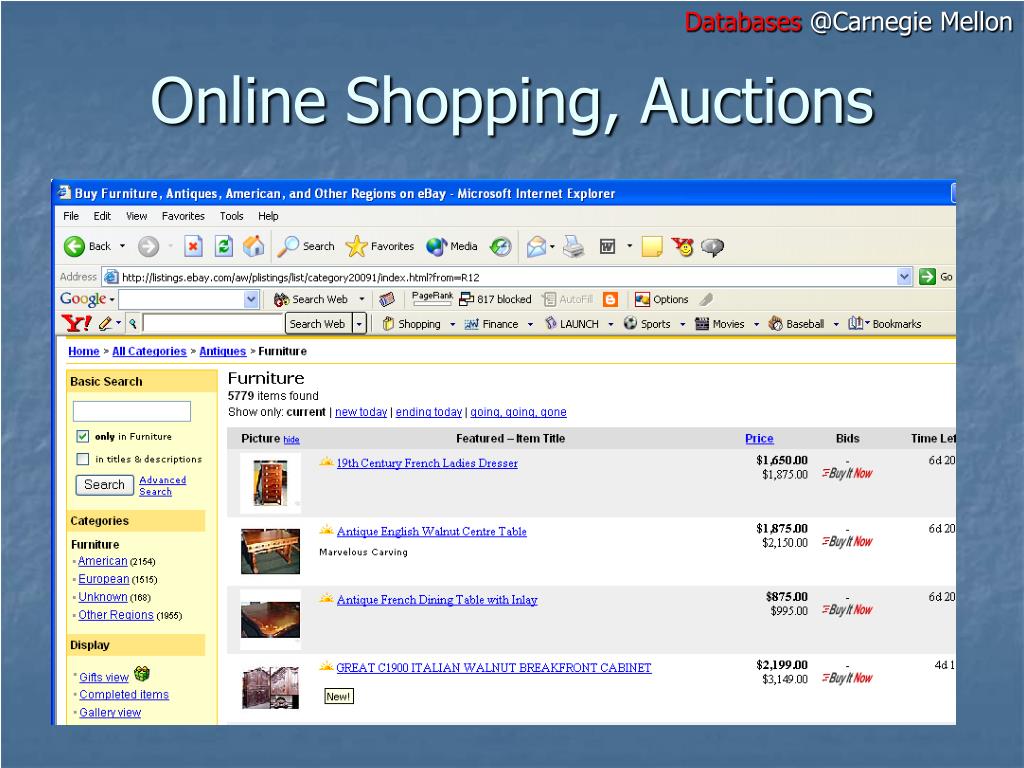
Task: Click the Refresh page icon
Action: coord(223,246)
